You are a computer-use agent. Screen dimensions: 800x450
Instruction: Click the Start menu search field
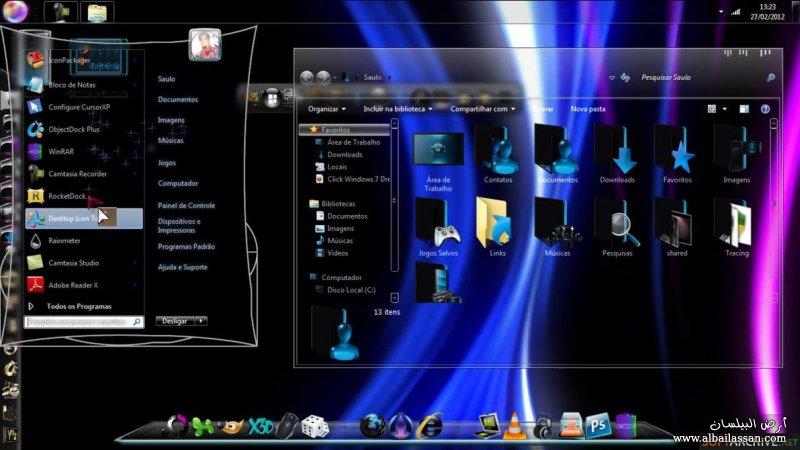[84, 322]
